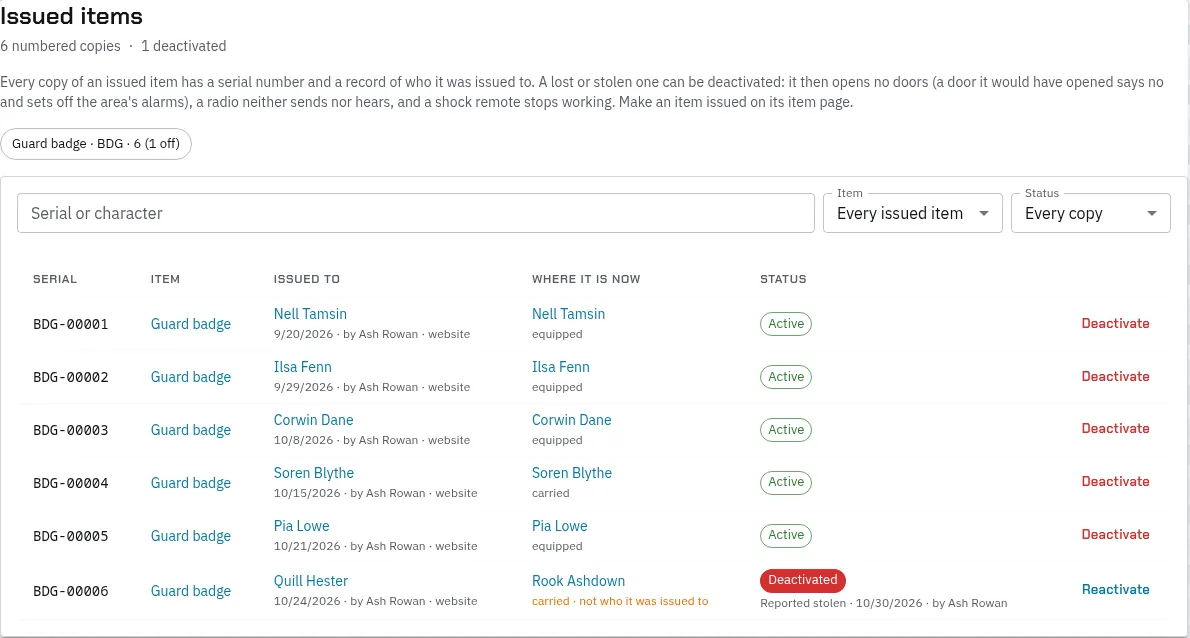
Task: Deactivate badge BDG-00004
Action: 1115,482
